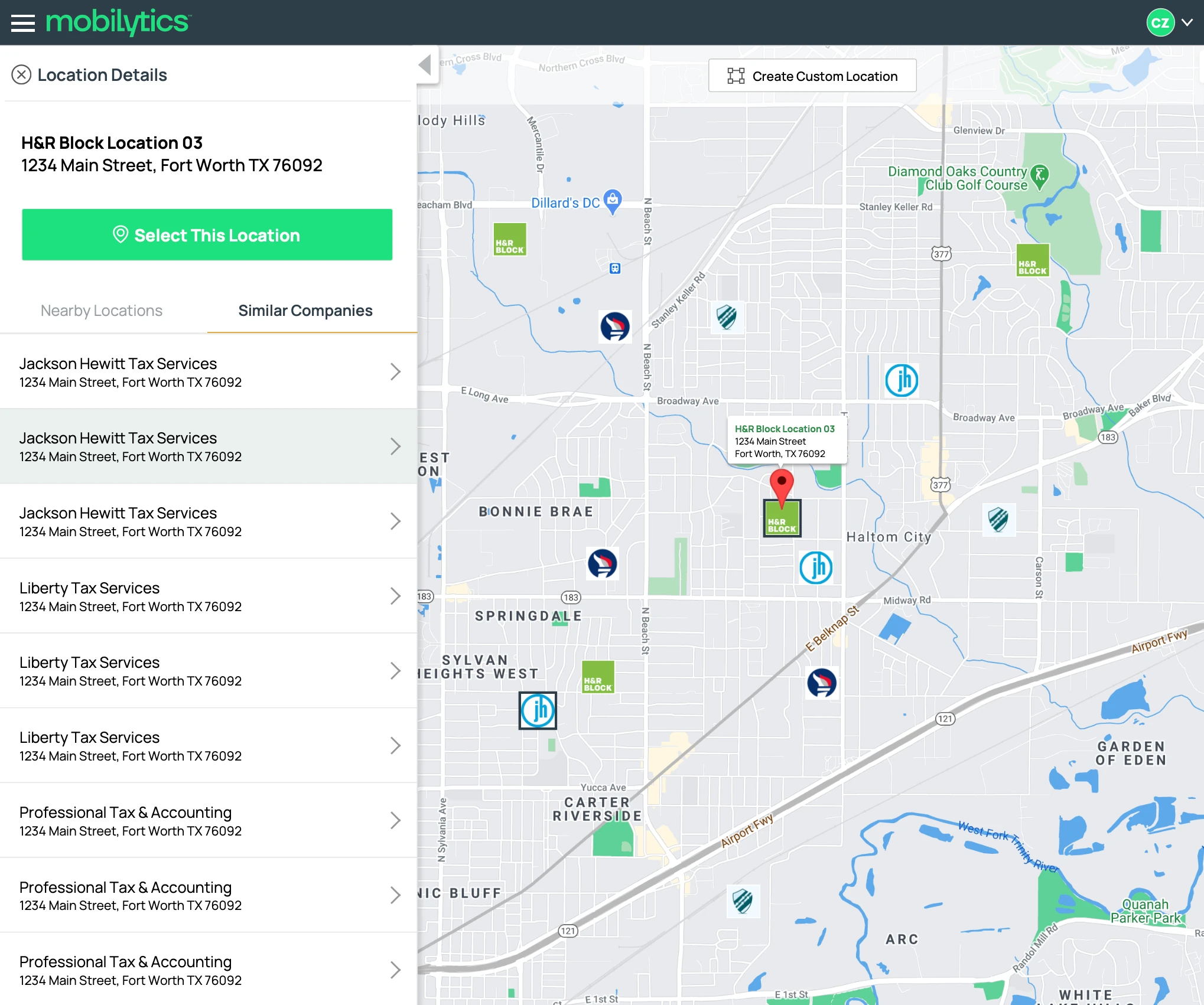Screen dimensions: 1204x1005
Task: Click the highlighted Jackson Hewitt marker in Sylvan Heights
Action: click(x=538, y=710)
